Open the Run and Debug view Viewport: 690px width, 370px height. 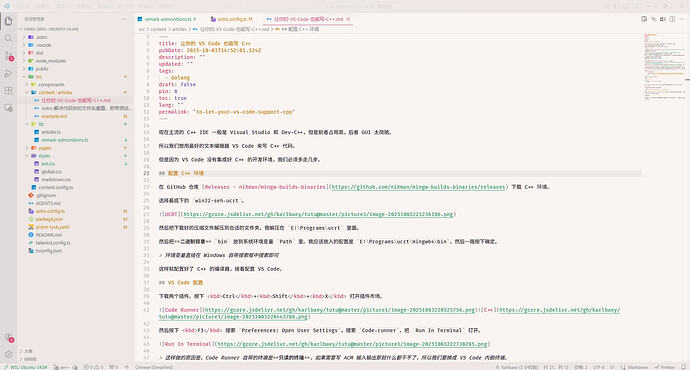[8, 73]
